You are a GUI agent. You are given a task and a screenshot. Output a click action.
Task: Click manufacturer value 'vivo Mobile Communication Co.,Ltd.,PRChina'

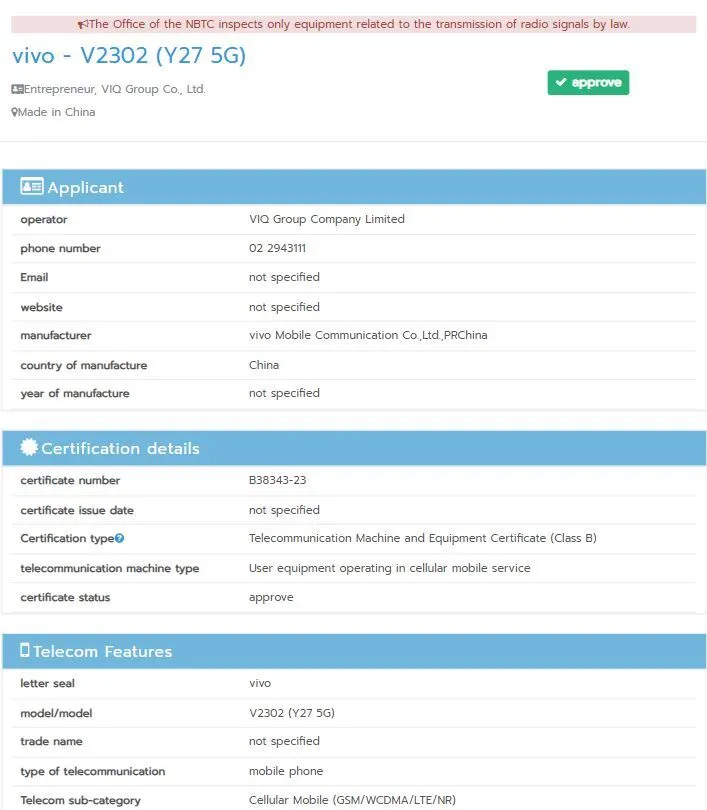point(368,335)
